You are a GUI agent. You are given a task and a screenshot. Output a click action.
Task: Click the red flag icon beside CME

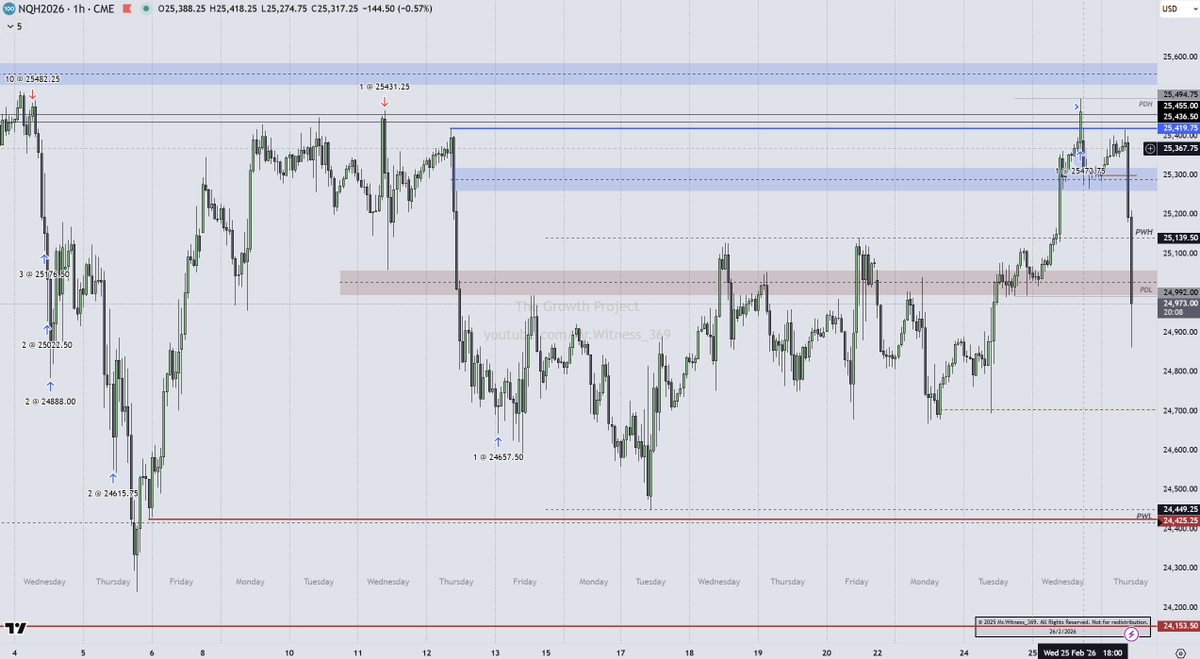126,11
